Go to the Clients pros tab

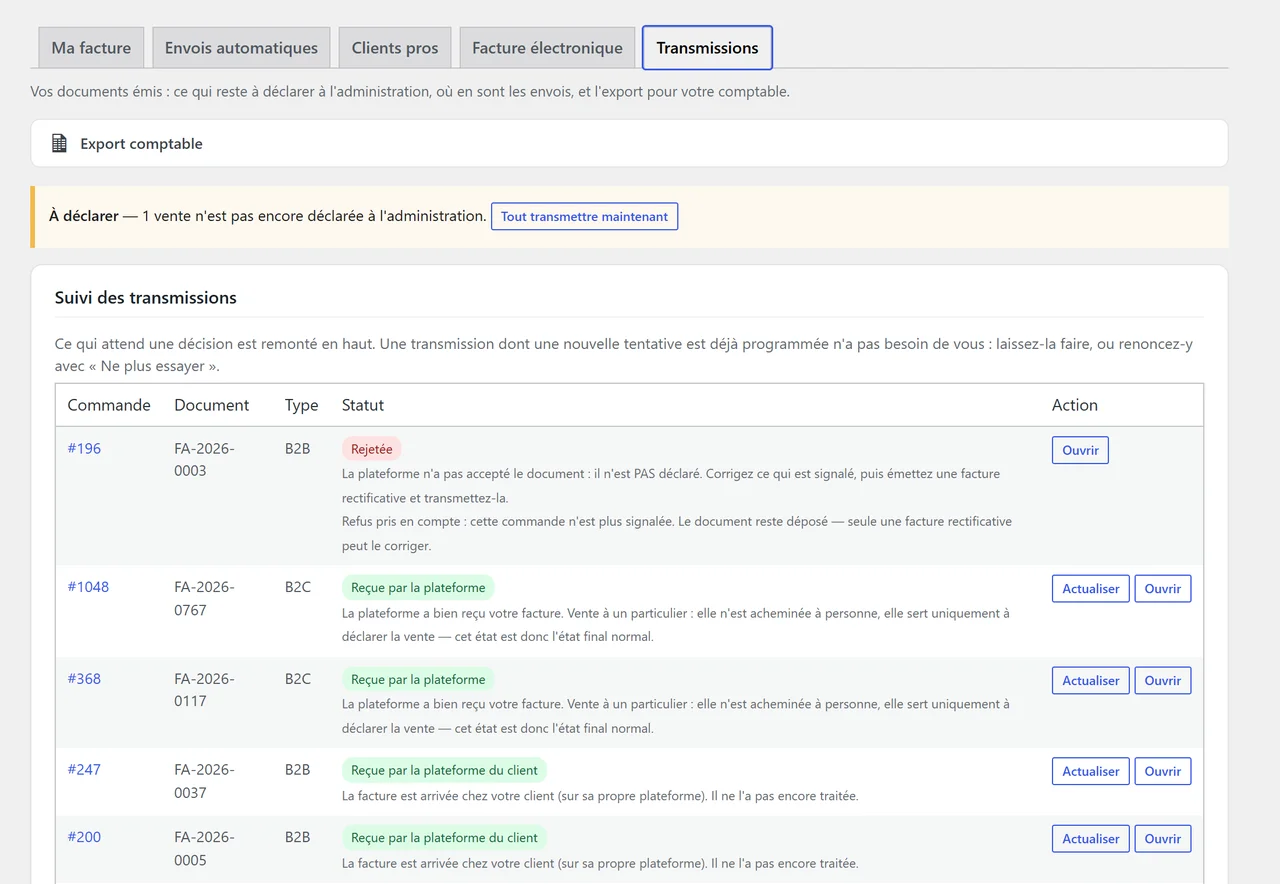(395, 48)
